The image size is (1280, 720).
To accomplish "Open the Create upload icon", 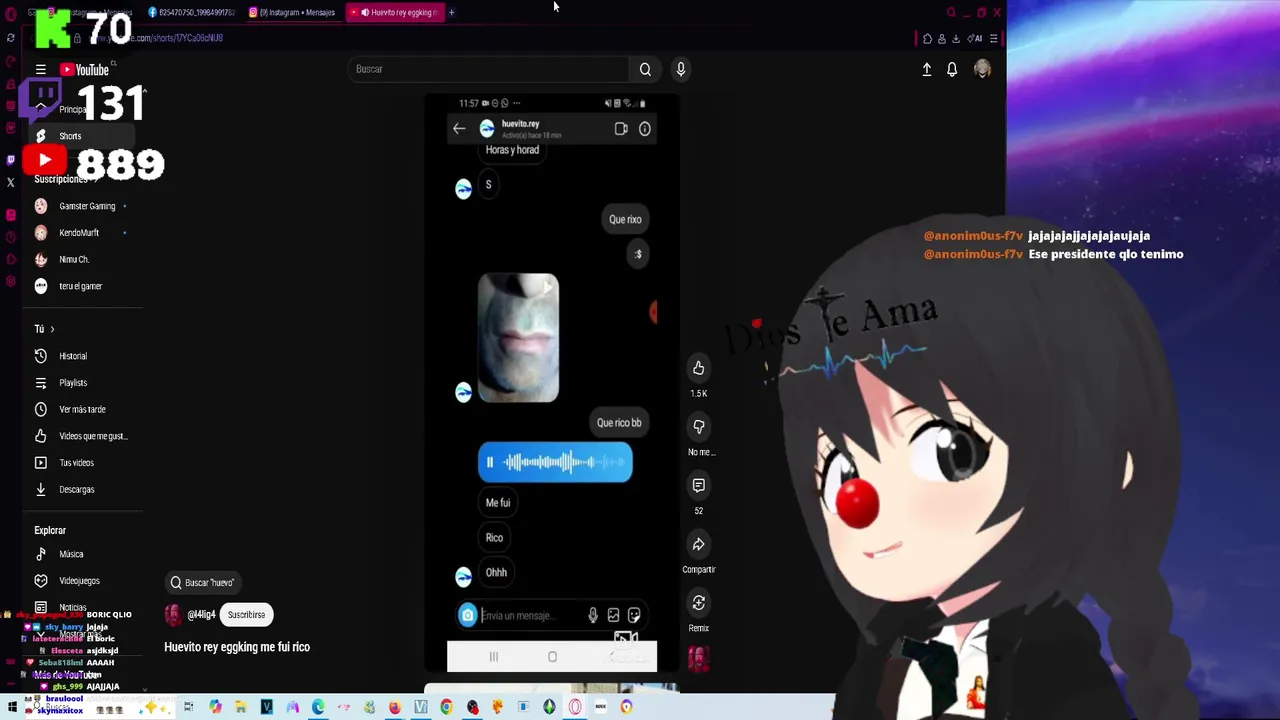I will pyautogui.click(x=926, y=69).
